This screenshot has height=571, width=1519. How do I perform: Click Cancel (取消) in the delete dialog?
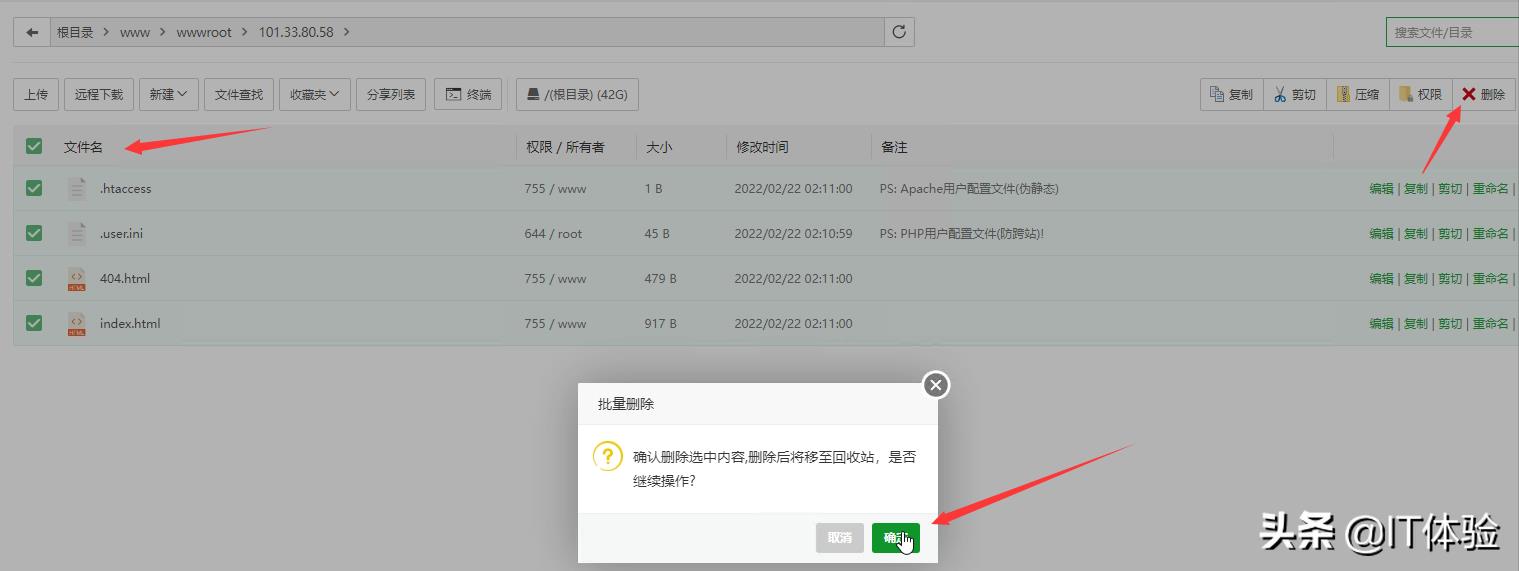coord(840,538)
